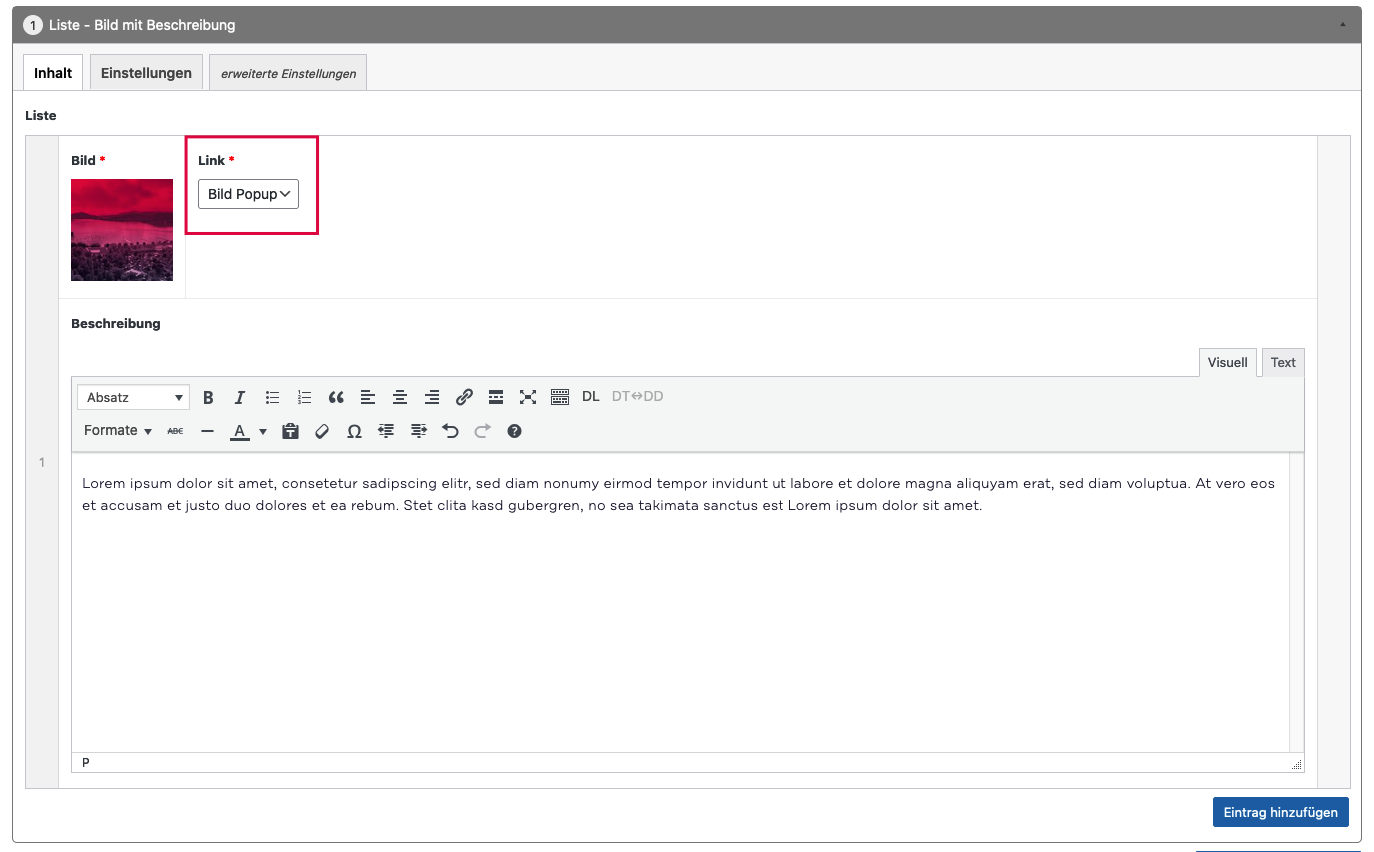Open the text color picker arrow
The height and width of the screenshot is (852, 1374).
coord(263,431)
